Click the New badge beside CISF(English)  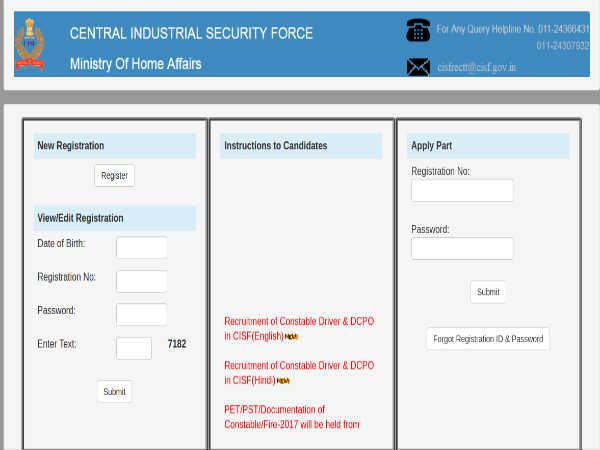click(291, 337)
